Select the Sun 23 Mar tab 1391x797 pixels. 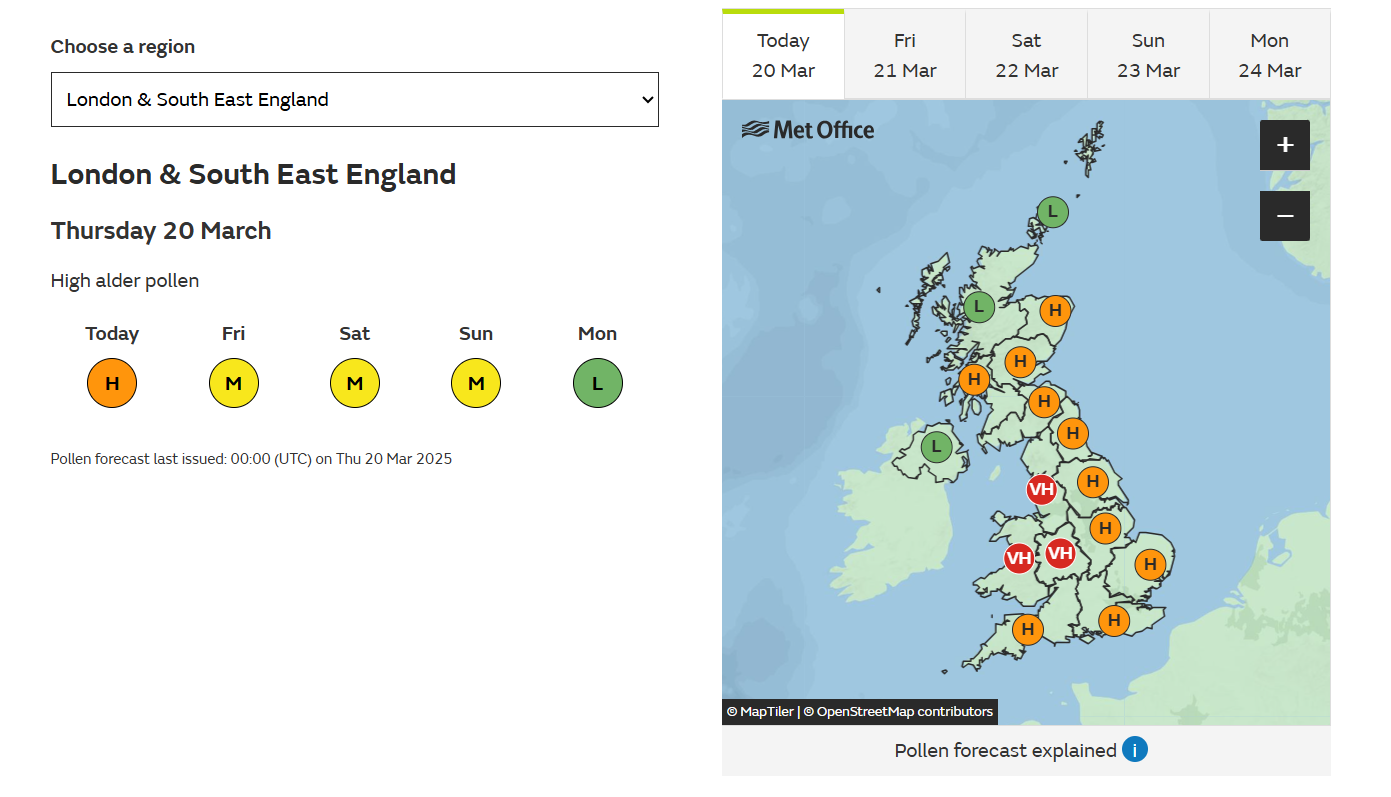pos(1148,55)
